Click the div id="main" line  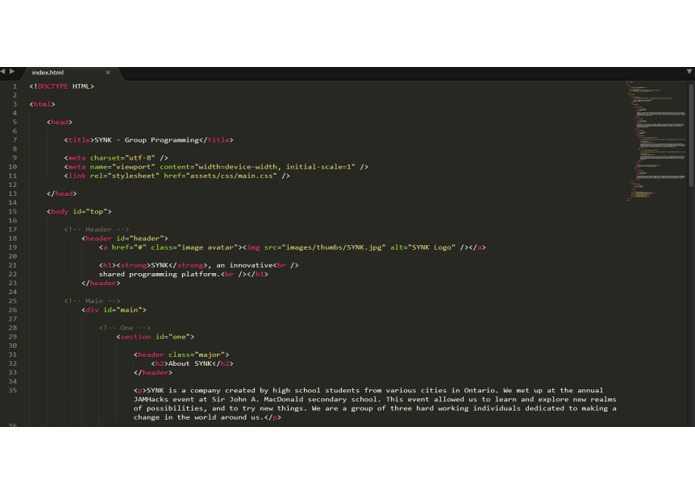click(x=114, y=310)
